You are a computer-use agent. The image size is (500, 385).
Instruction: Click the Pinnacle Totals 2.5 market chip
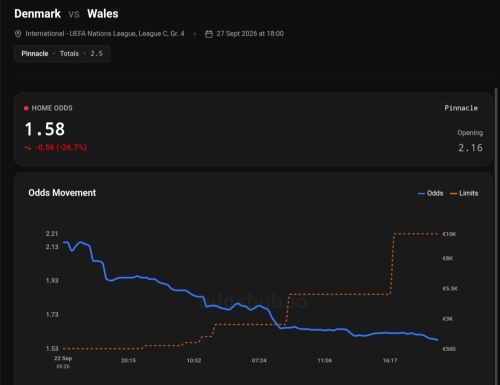tap(62, 54)
